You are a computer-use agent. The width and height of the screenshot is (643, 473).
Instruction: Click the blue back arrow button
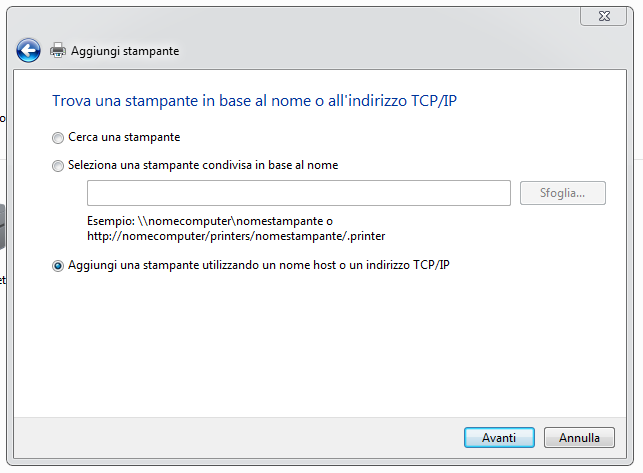point(28,50)
